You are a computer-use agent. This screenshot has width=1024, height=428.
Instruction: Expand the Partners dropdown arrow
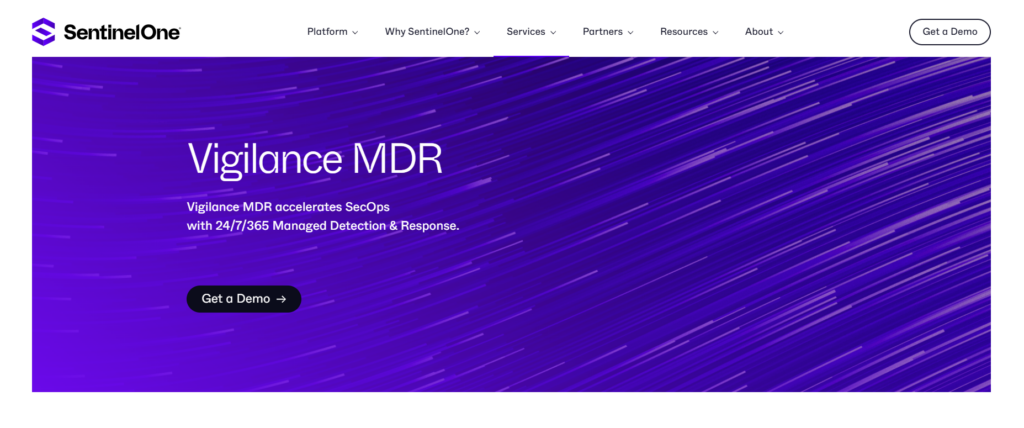631,32
